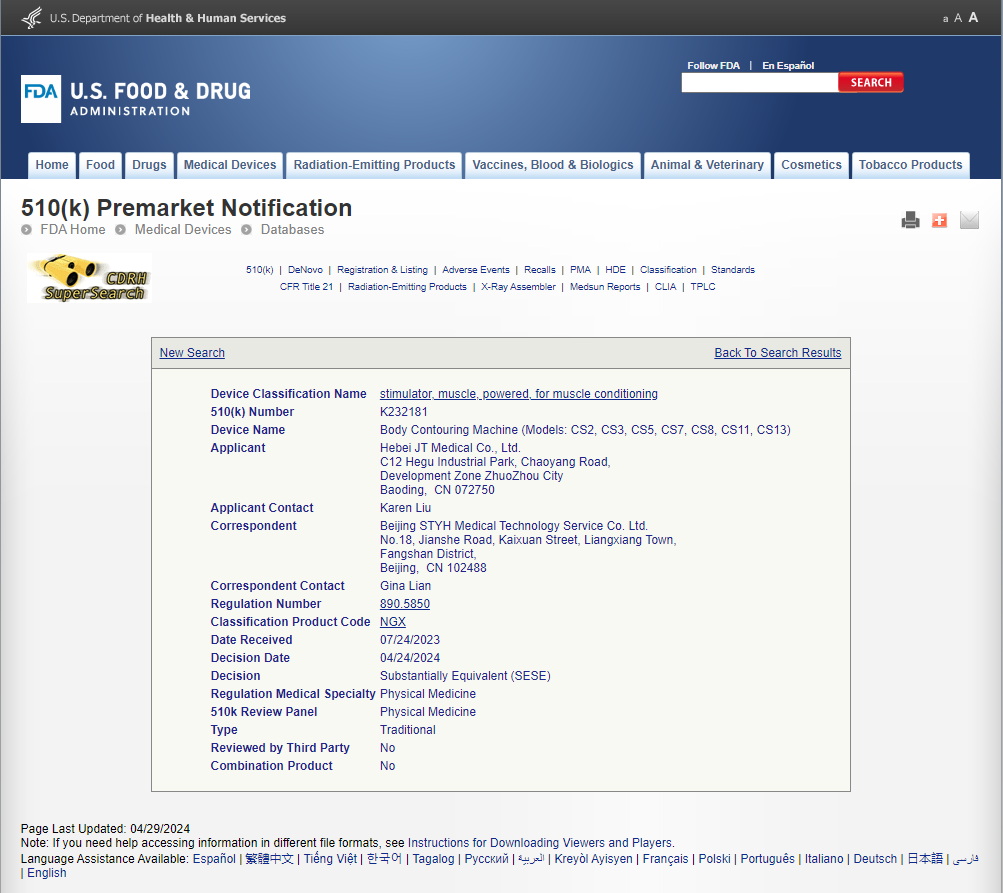The width and height of the screenshot is (1003, 893).
Task: Switch language to Español in footer
Action: 214,859
